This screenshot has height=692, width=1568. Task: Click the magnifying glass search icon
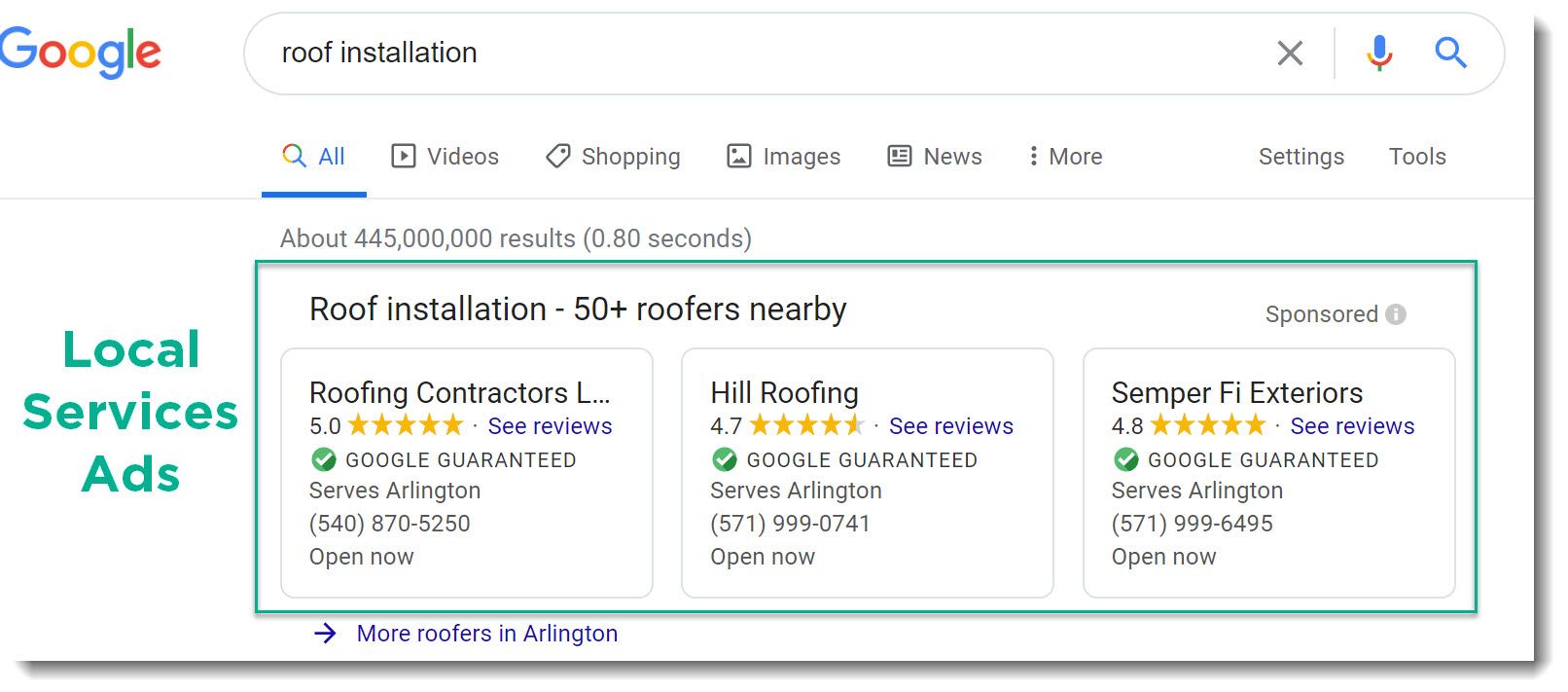click(x=1450, y=54)
